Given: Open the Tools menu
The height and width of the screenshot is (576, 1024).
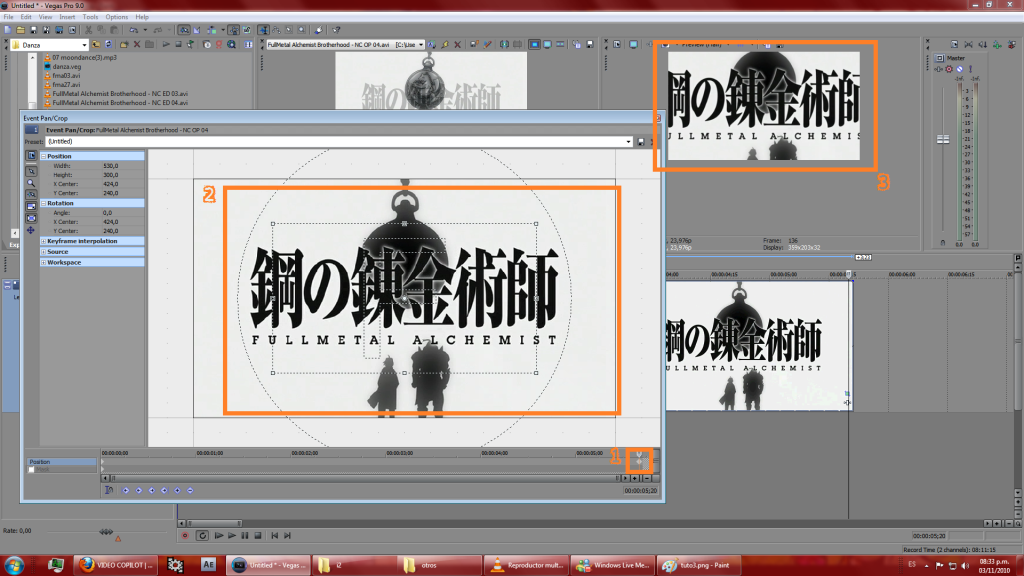Looking at the screenshot, I should (90, 17).
